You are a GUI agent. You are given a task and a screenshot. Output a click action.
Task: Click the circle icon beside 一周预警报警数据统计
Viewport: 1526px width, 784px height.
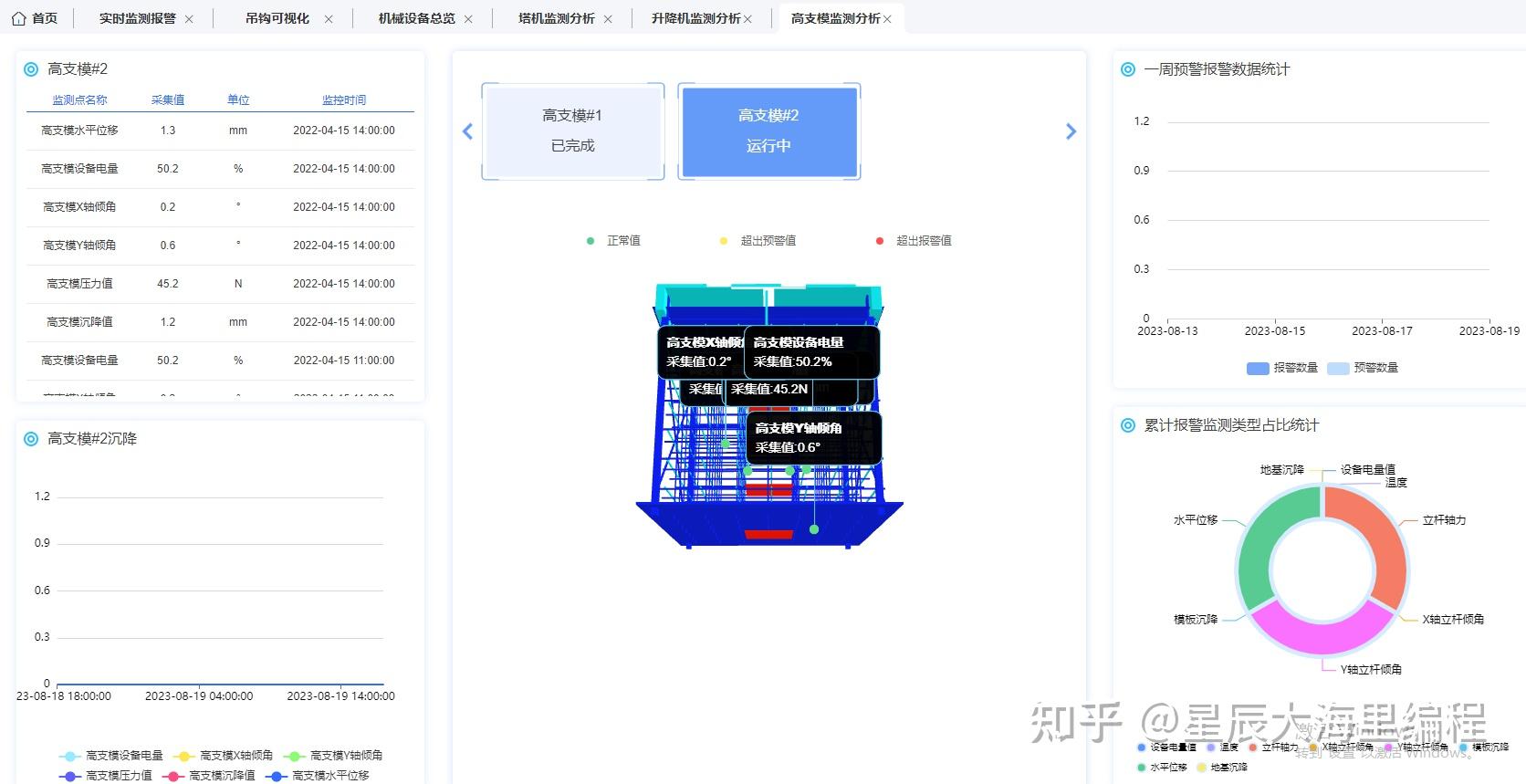(x=1128, y=69)
